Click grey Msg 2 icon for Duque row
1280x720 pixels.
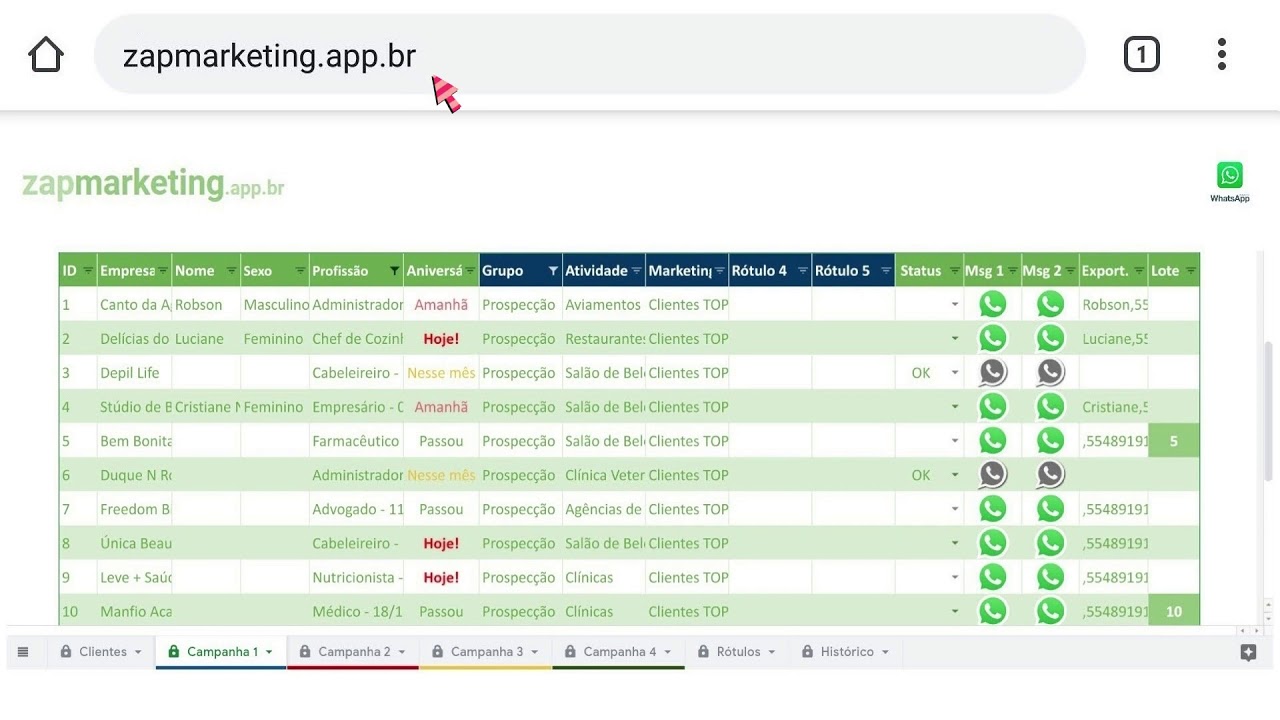tap(1050, 474)
